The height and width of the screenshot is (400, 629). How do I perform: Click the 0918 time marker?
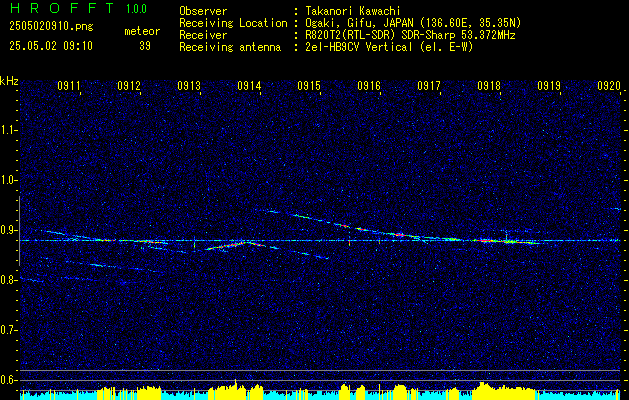[489, 85]
